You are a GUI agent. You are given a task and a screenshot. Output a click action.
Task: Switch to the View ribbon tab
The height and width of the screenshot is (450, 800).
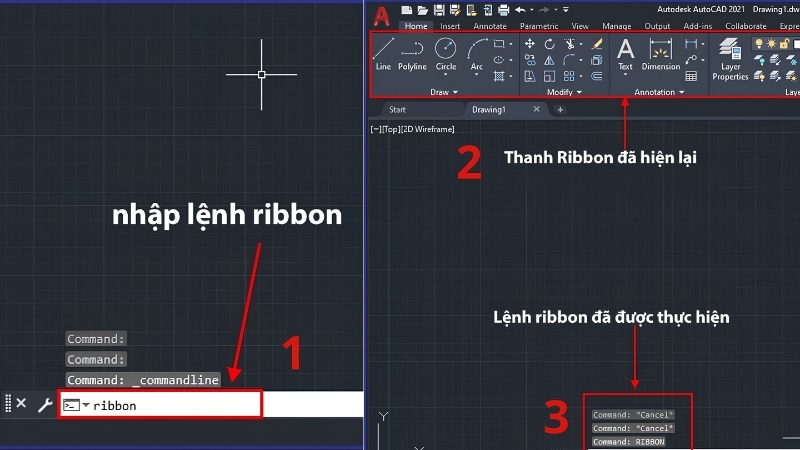580,26
